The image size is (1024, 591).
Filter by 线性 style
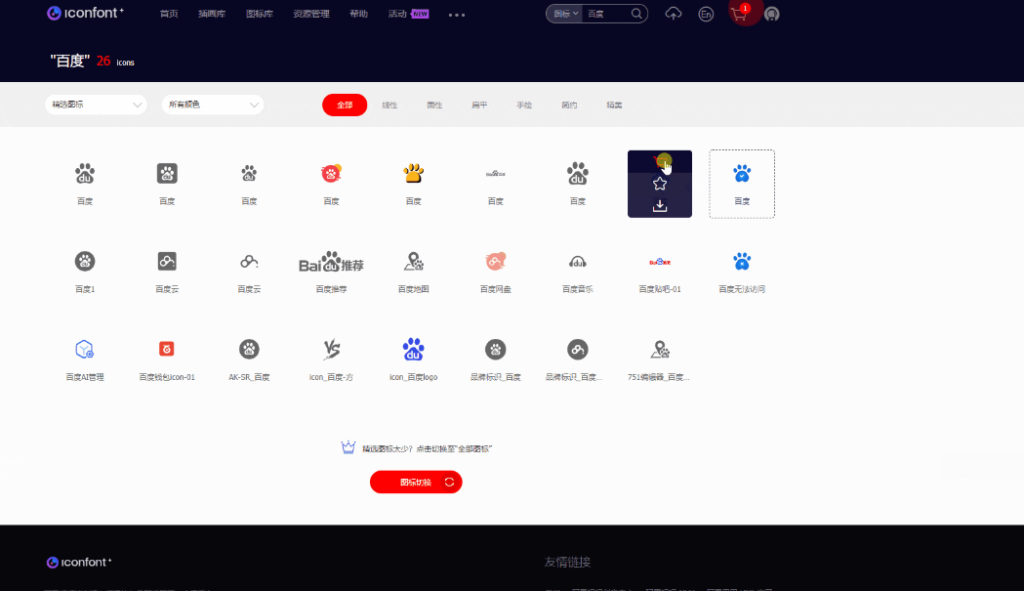point(389,105)
